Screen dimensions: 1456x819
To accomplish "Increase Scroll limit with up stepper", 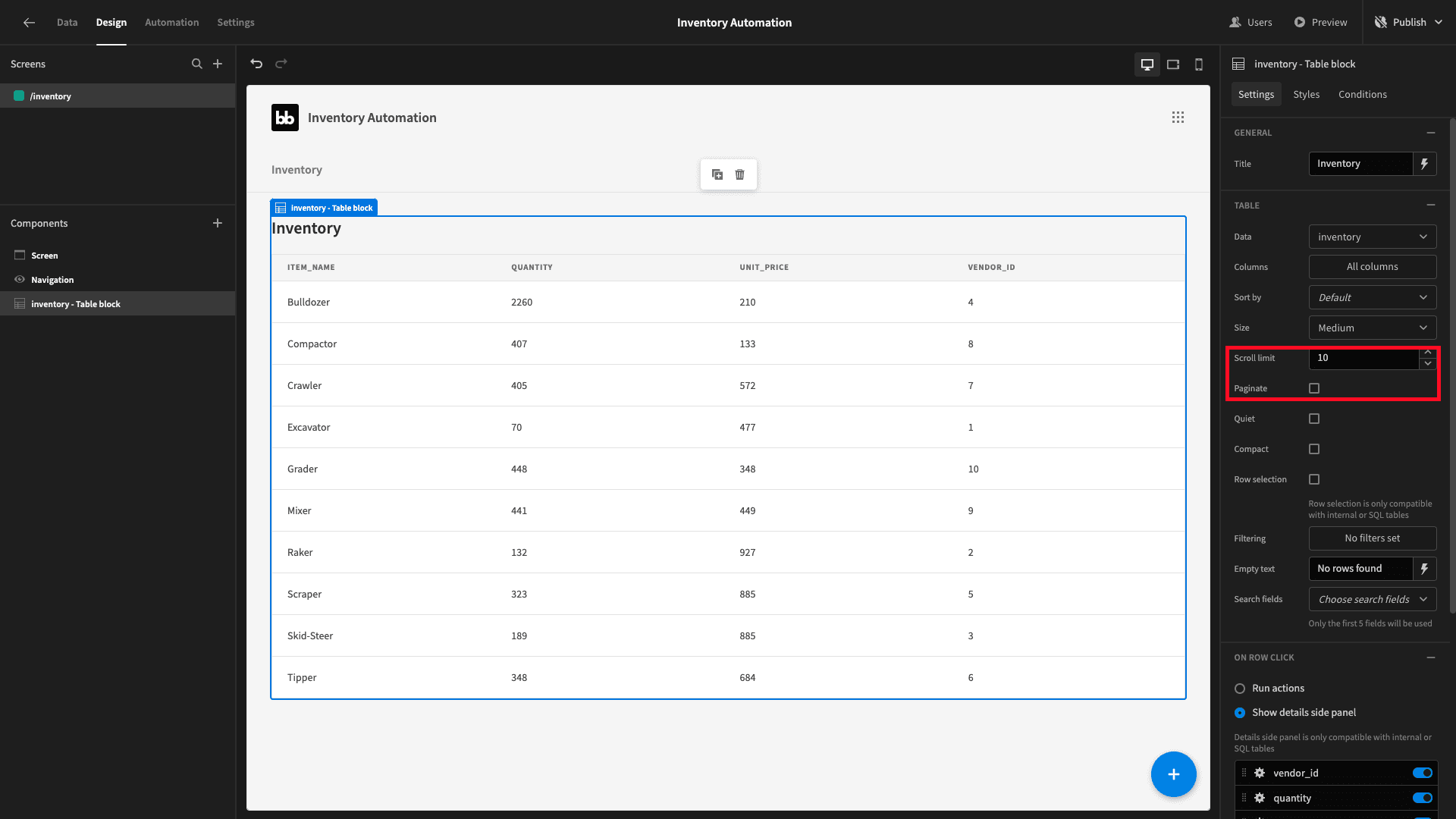I will pyautogui.click(x=1428, y=353).
